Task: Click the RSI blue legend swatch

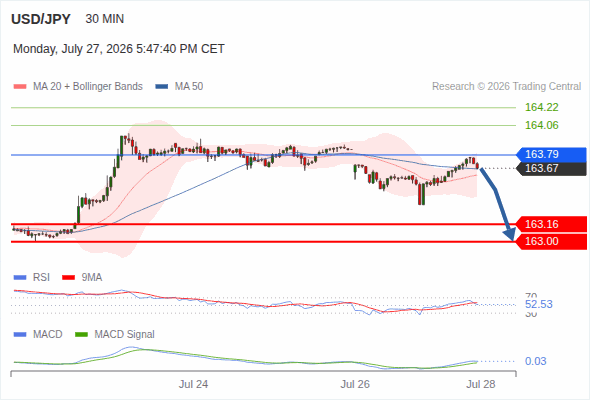Action: [x=20, y=278]
